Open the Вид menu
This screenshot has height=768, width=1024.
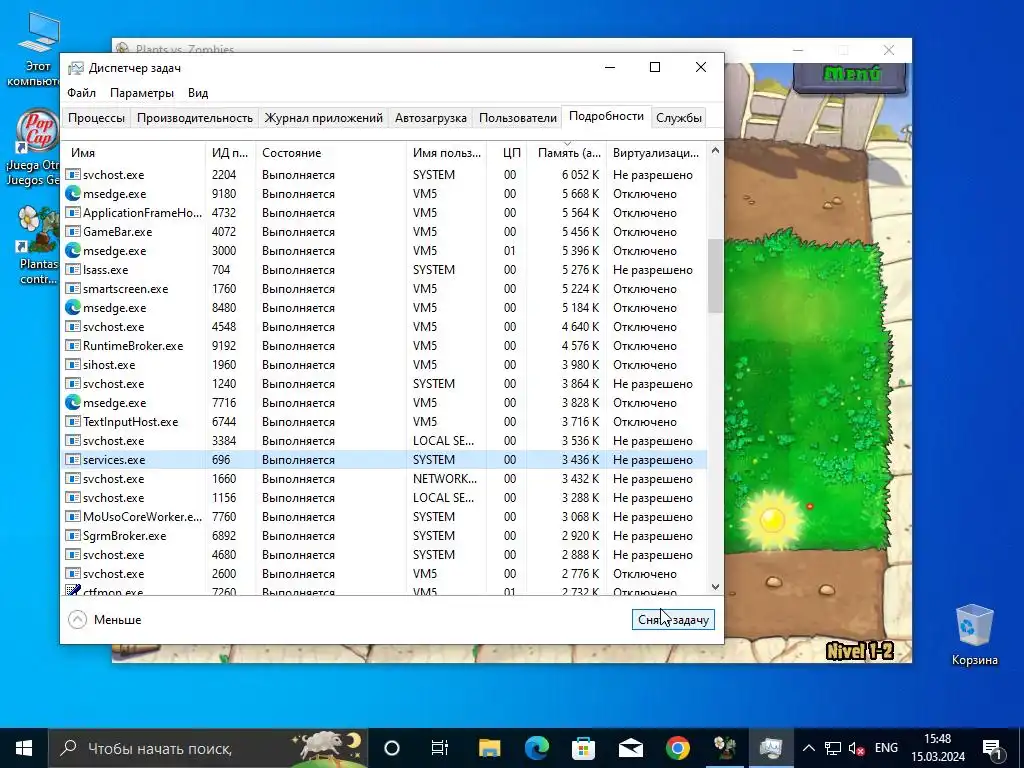coord(198,93)
